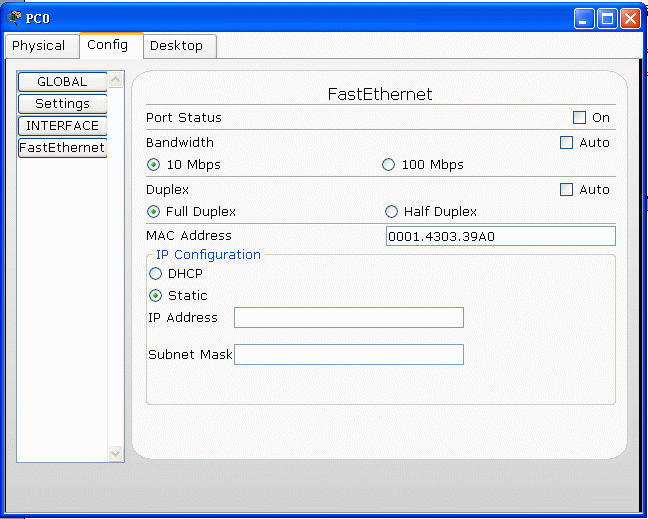
Task: Click the GLOBAL section button
Action: tap(62, 82)
